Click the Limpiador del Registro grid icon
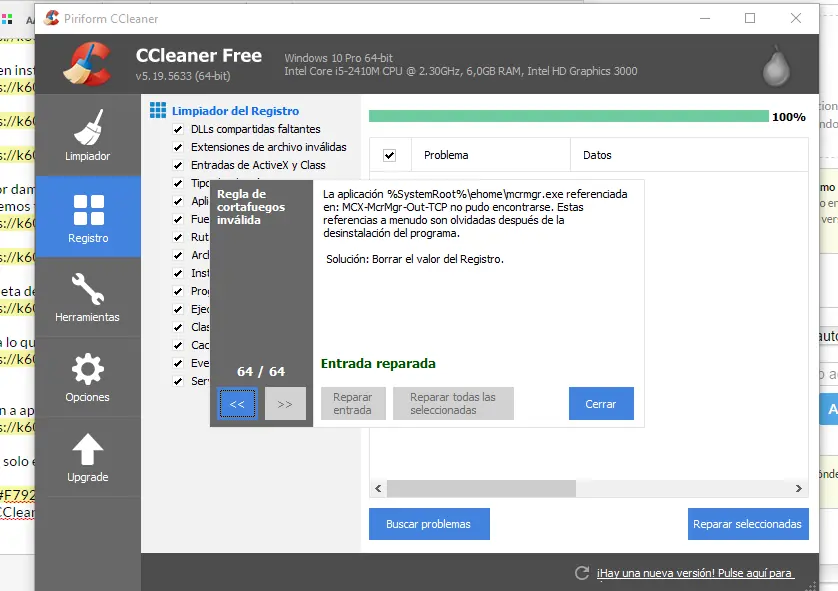 click(158, 110)
